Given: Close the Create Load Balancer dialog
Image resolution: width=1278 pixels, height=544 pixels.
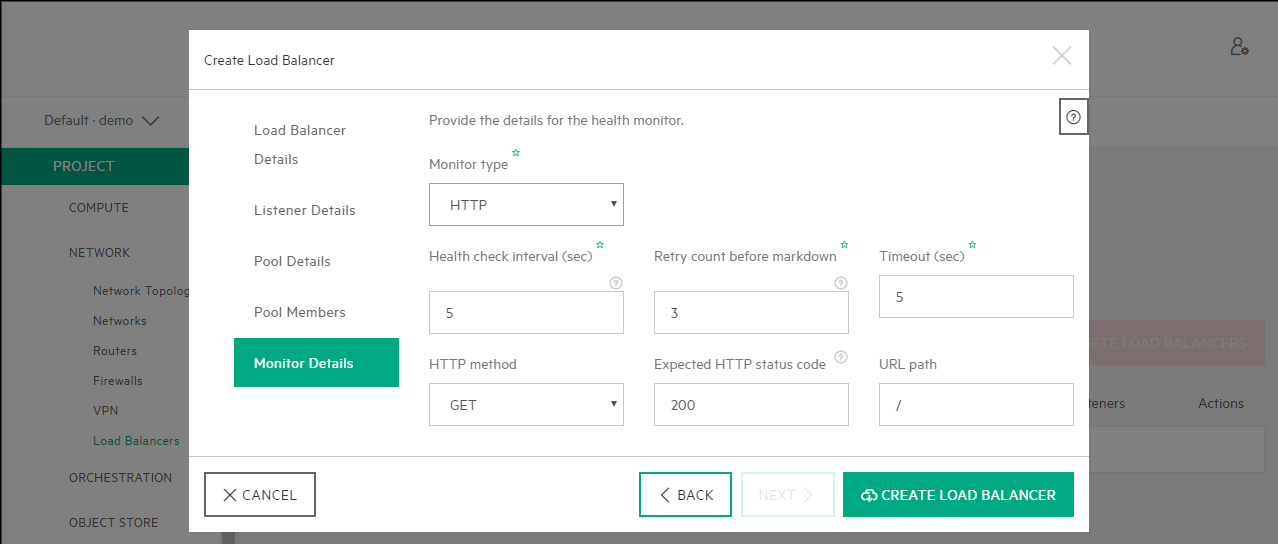Looking at the screenshot, I should [1061, 56].
